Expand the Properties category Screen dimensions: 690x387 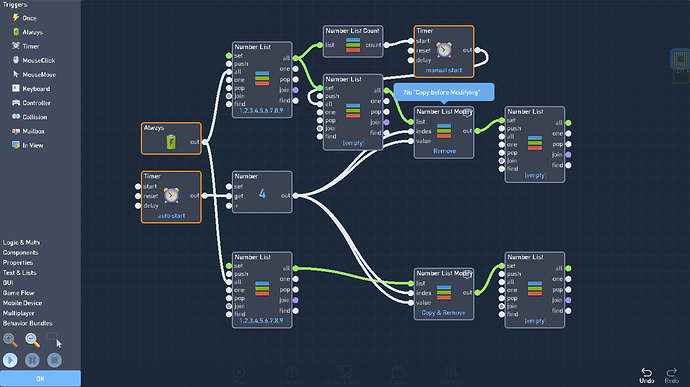coord(18,262)
